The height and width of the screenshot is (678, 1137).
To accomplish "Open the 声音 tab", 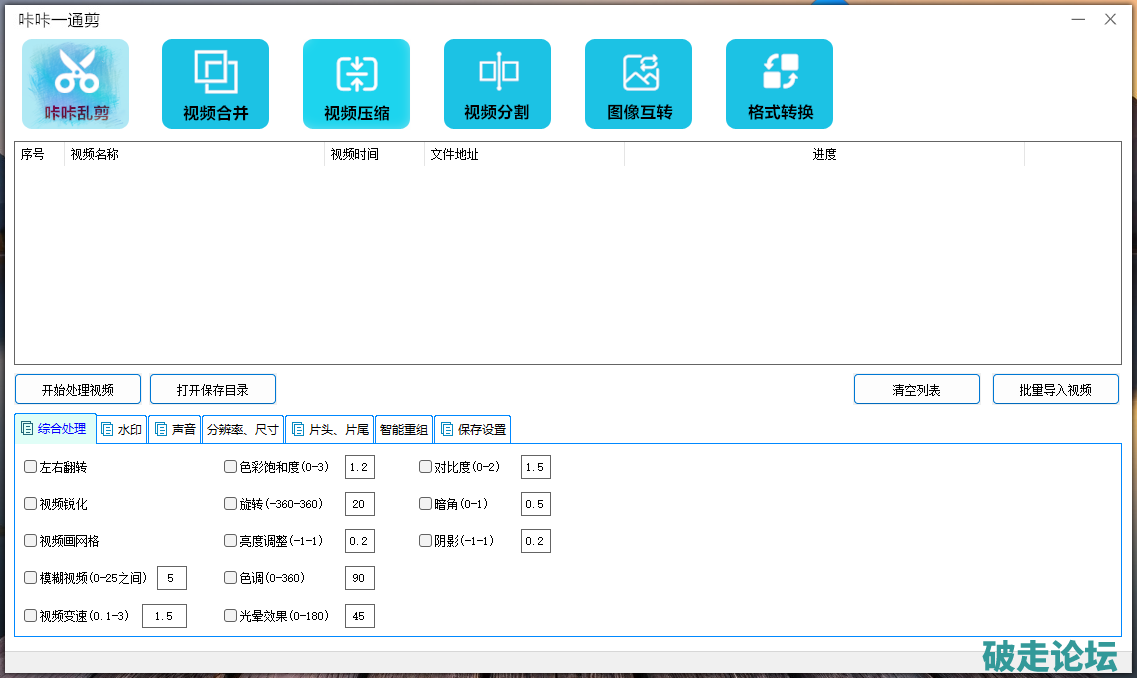I will pyautogui.click(x=175, y=430).
